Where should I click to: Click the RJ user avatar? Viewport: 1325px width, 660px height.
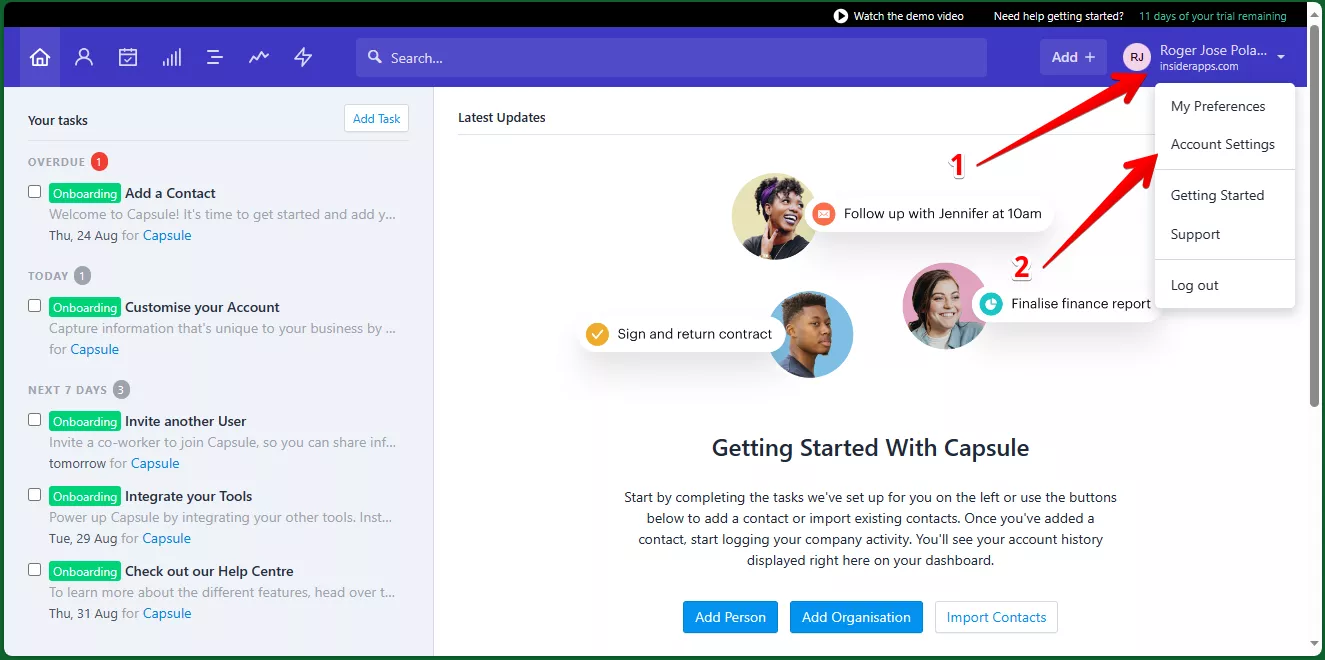(1137, 57)
